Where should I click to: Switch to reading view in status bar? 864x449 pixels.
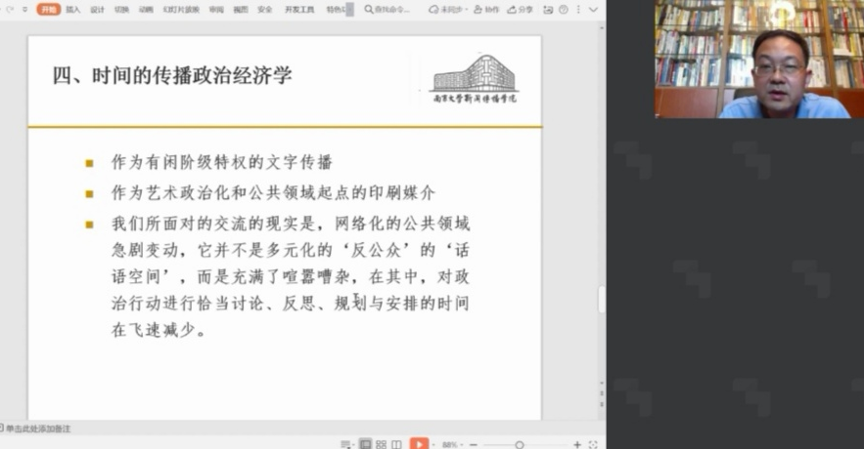pos(397,444)
